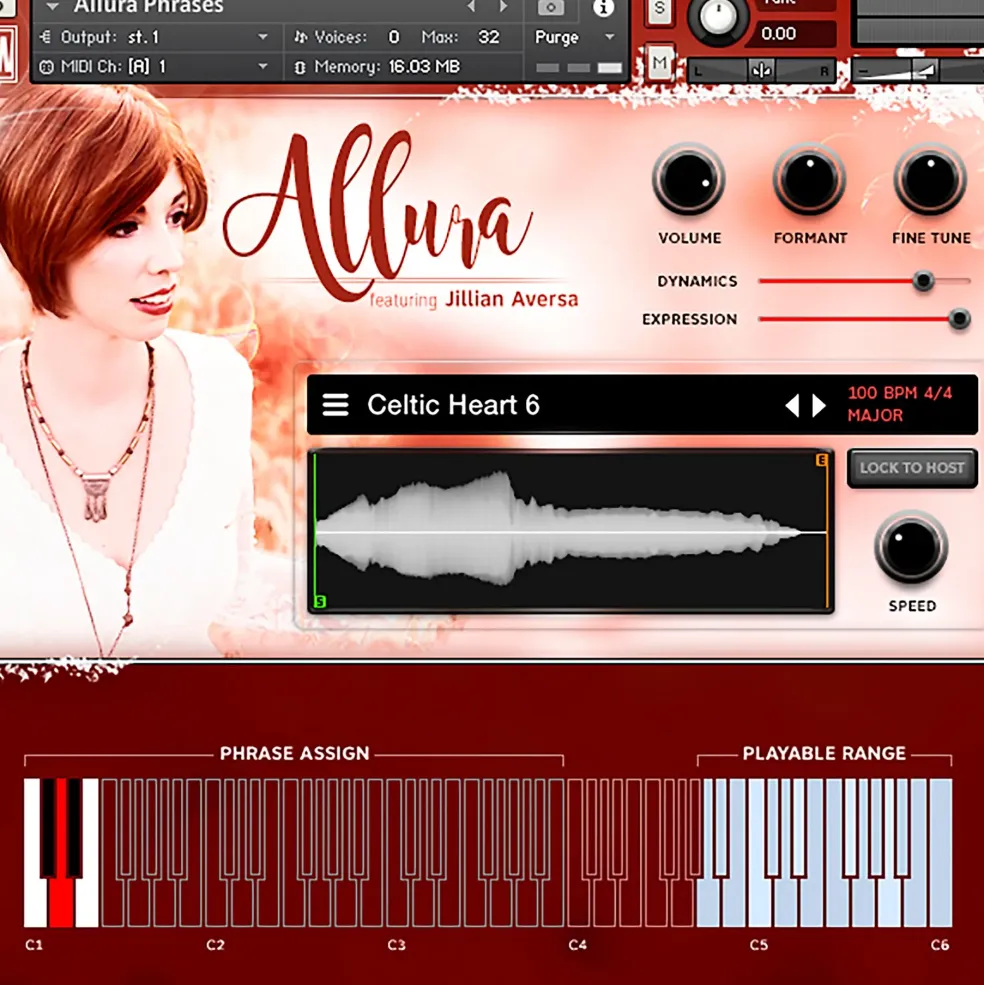Click the camera snapshot icon

(551, 8)
